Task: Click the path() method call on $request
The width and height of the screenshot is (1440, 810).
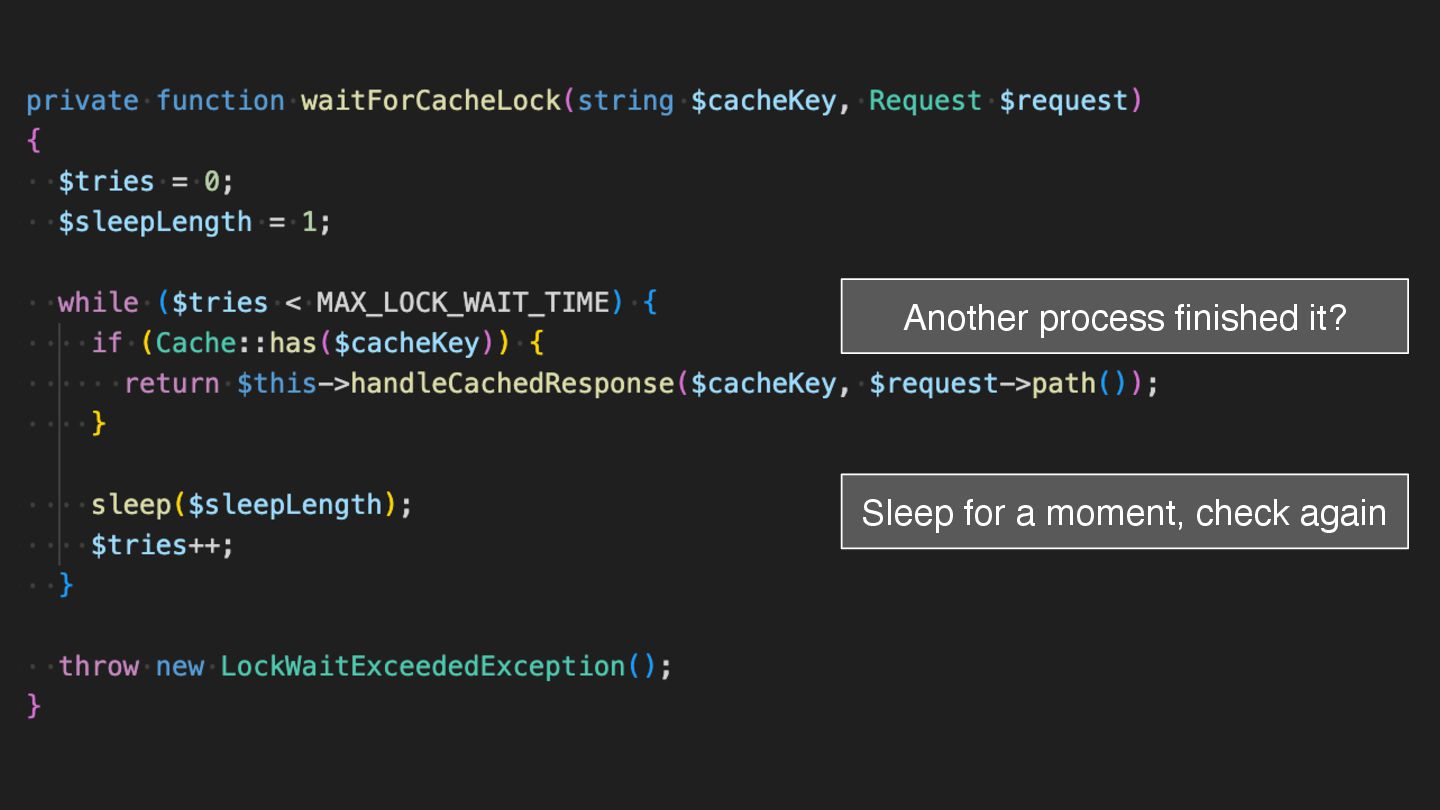Action: point(1064,384)
